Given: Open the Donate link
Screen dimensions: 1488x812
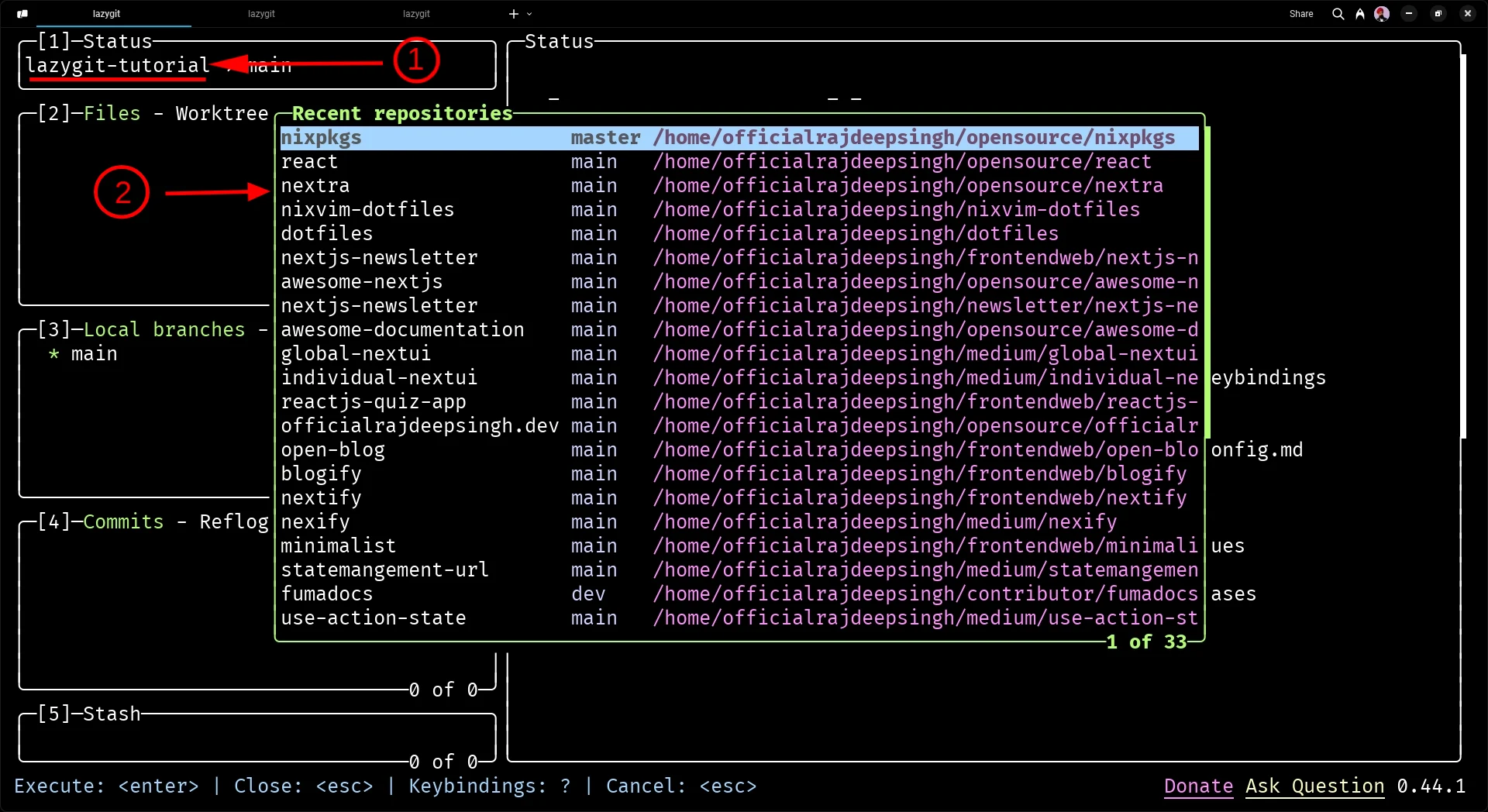Looking at the screenshot, I should (x=1197, y=786).
